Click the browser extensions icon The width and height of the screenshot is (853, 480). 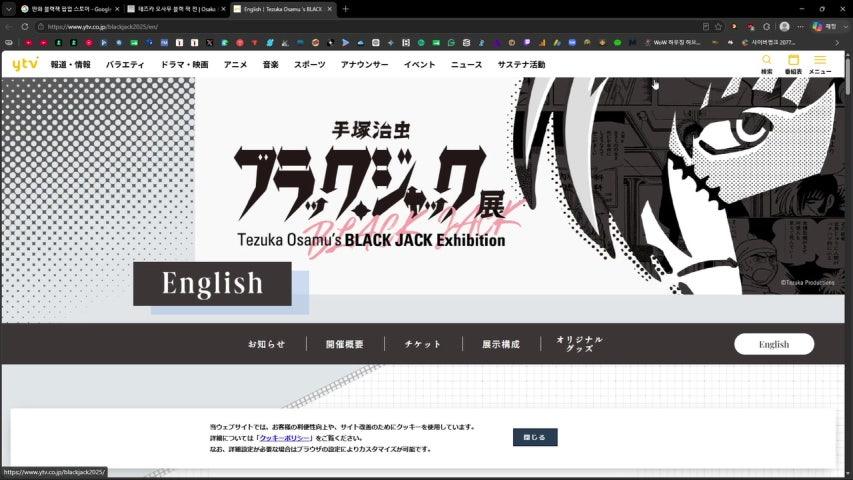[x=767, y=26]
